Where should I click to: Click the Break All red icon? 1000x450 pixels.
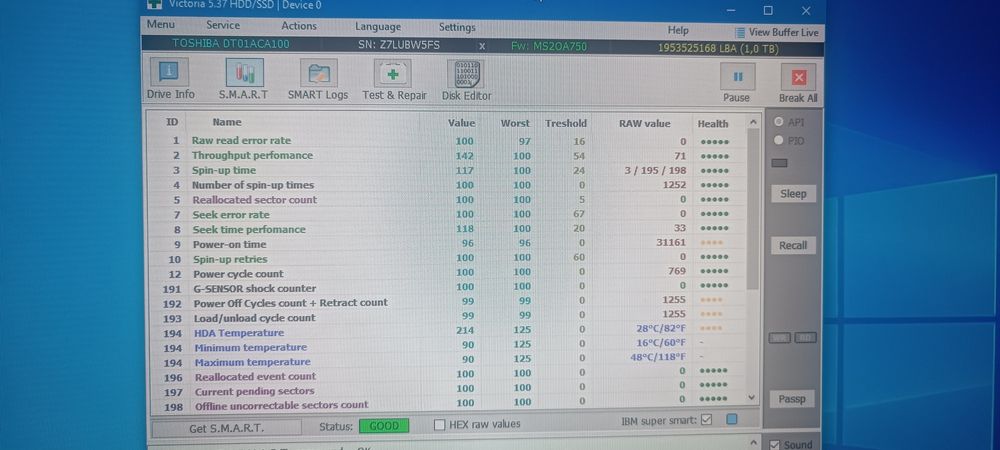798,78
